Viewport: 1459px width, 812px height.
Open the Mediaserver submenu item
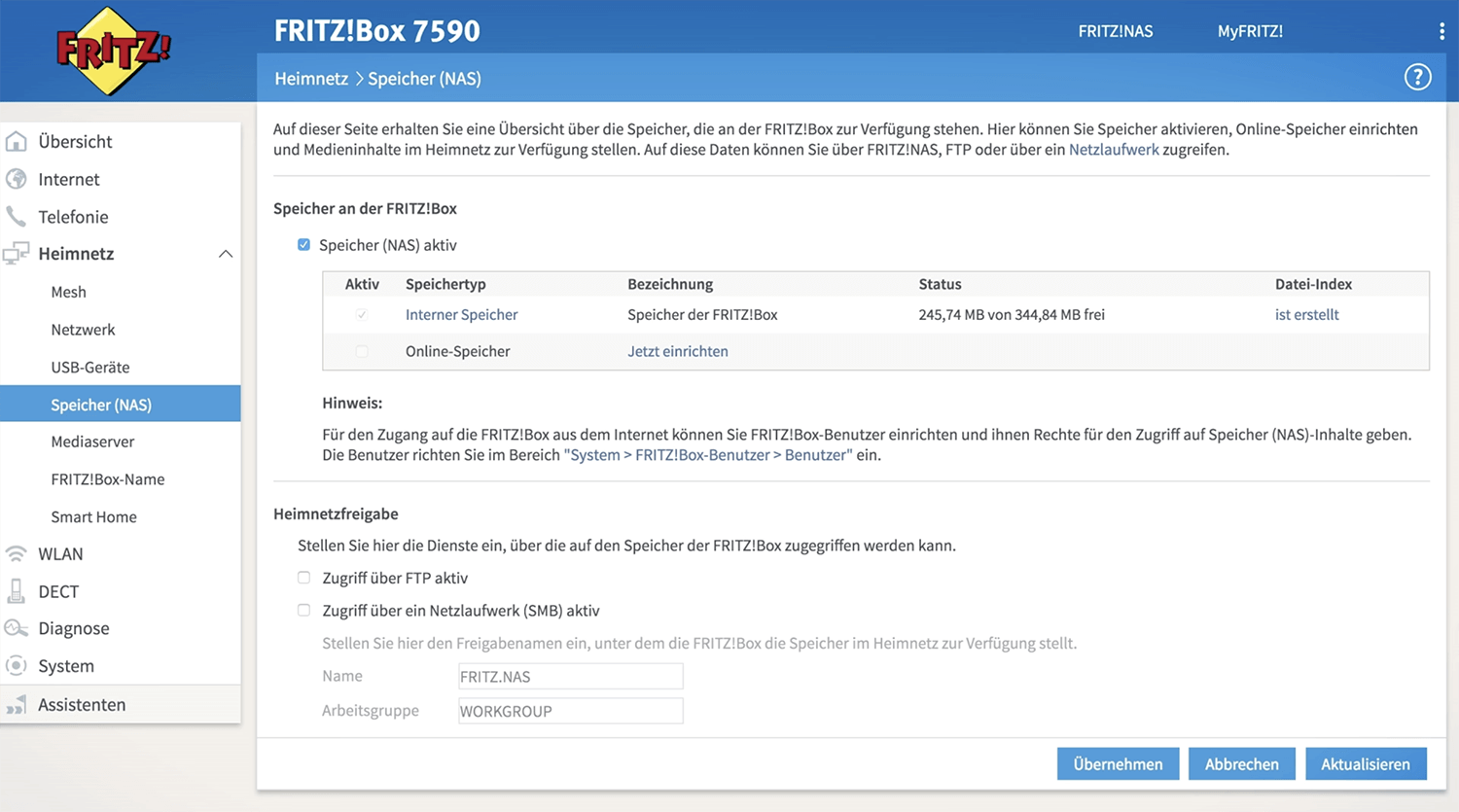coord(92,441)
